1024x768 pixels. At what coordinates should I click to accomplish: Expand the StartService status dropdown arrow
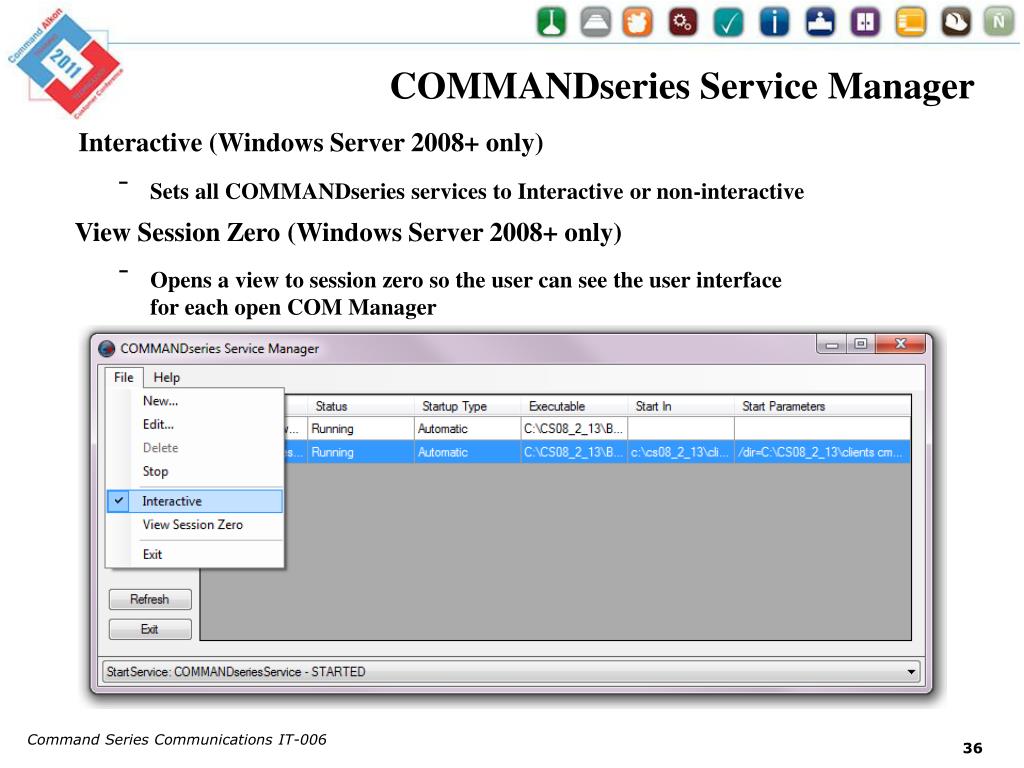[911, 672]
